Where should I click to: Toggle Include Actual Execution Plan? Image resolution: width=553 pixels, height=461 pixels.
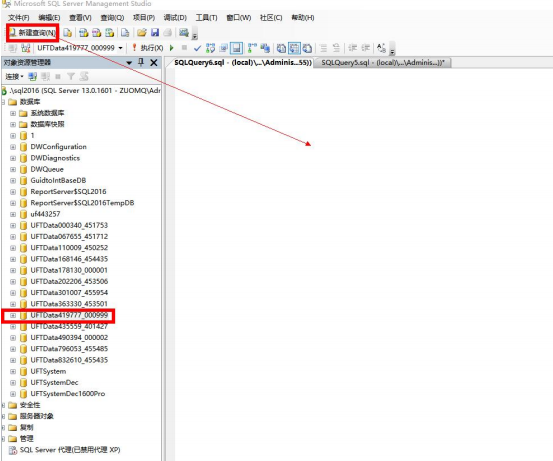pos(252,48)
